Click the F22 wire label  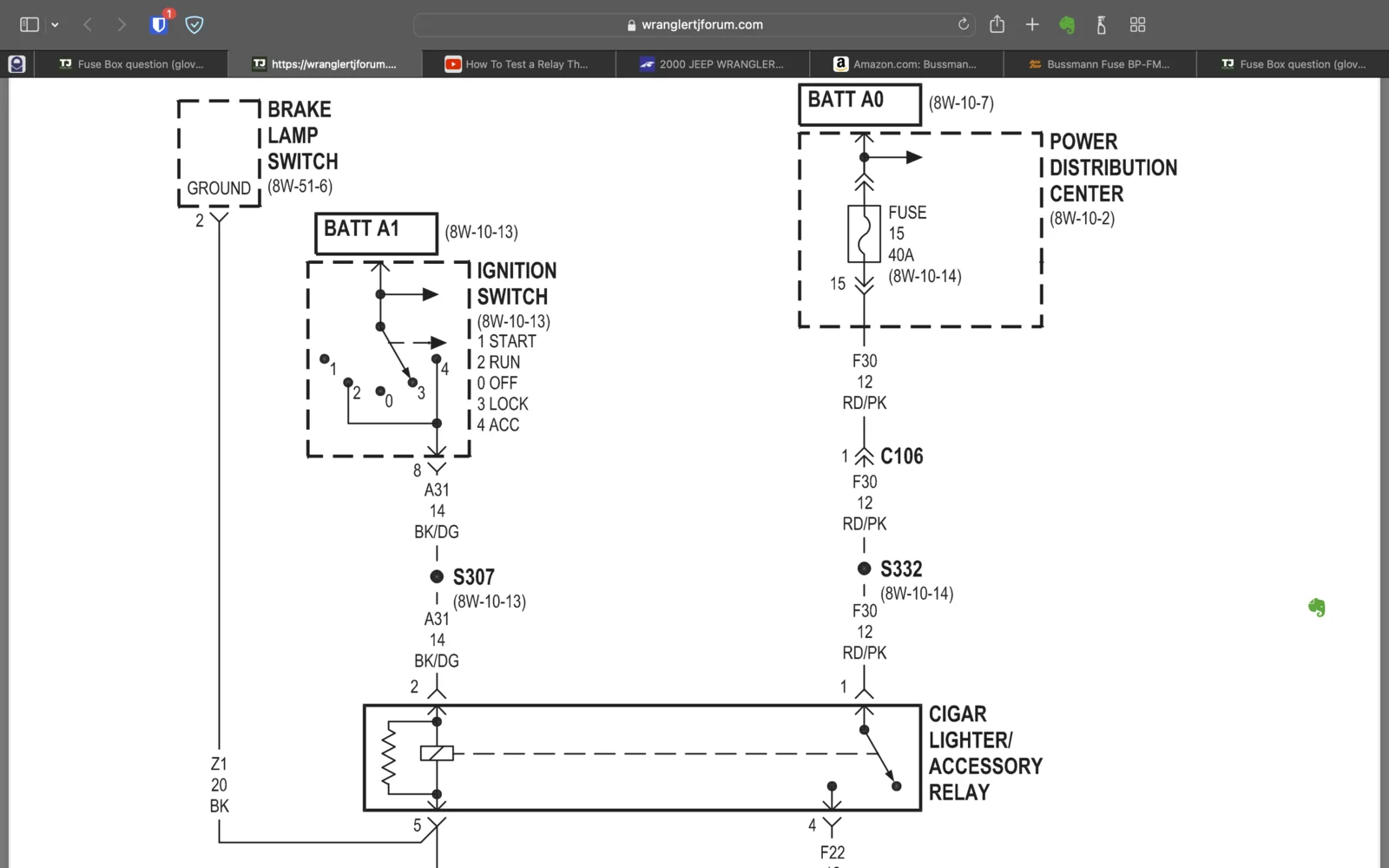click(x=832, y=852)
